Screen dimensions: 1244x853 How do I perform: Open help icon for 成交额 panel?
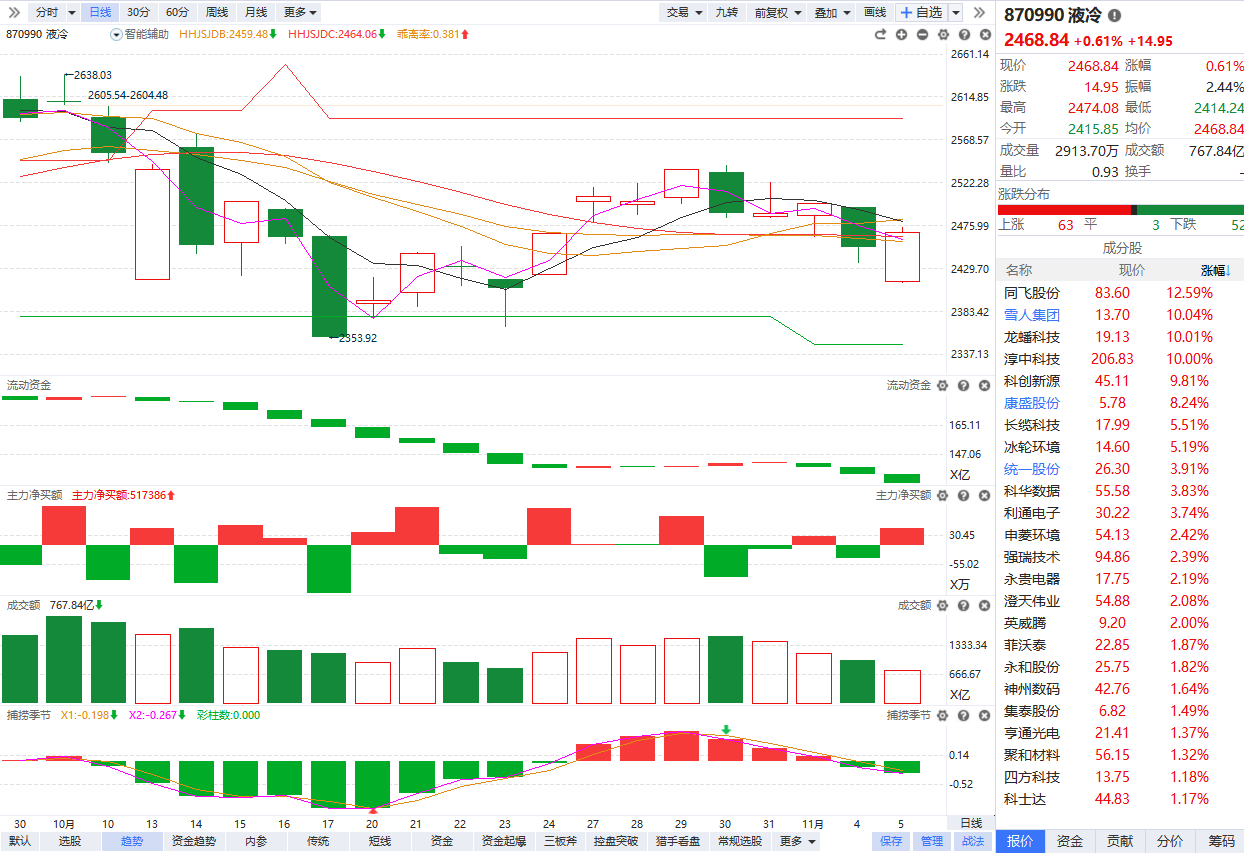click(963, 605)
